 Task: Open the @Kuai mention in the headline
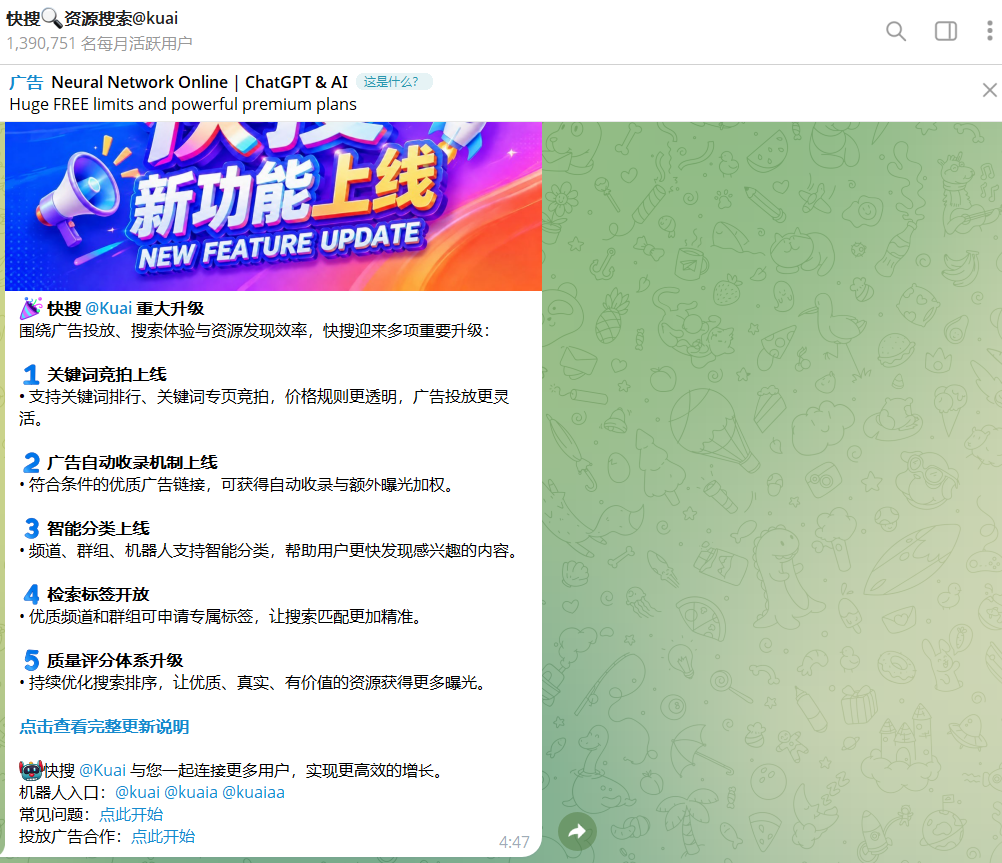(x=108, y=309)
